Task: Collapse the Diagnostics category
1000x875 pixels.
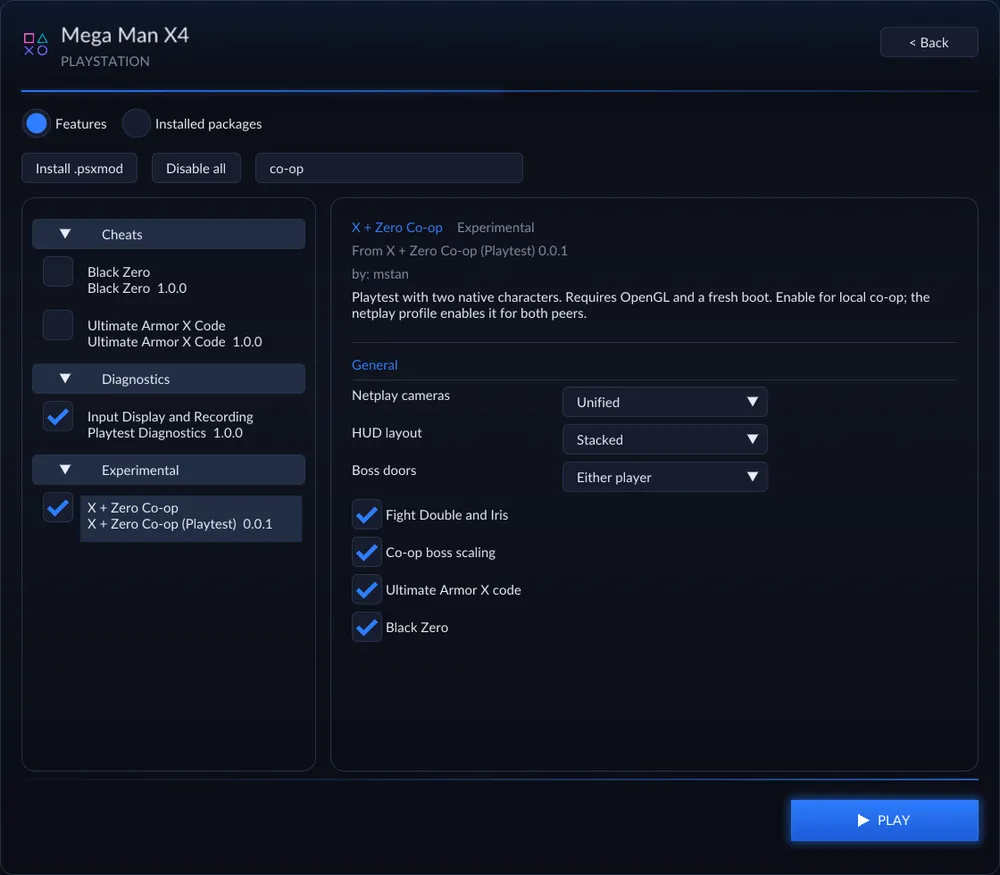Action: click(168, 379)
